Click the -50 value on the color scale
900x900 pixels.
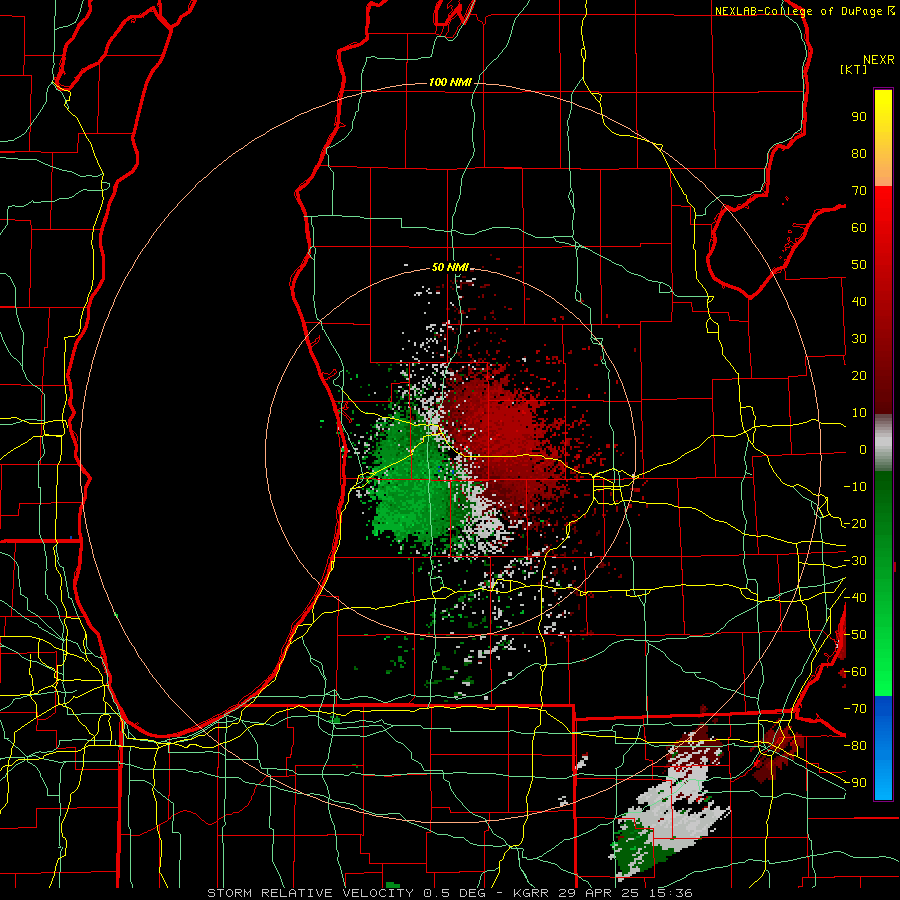855,635
